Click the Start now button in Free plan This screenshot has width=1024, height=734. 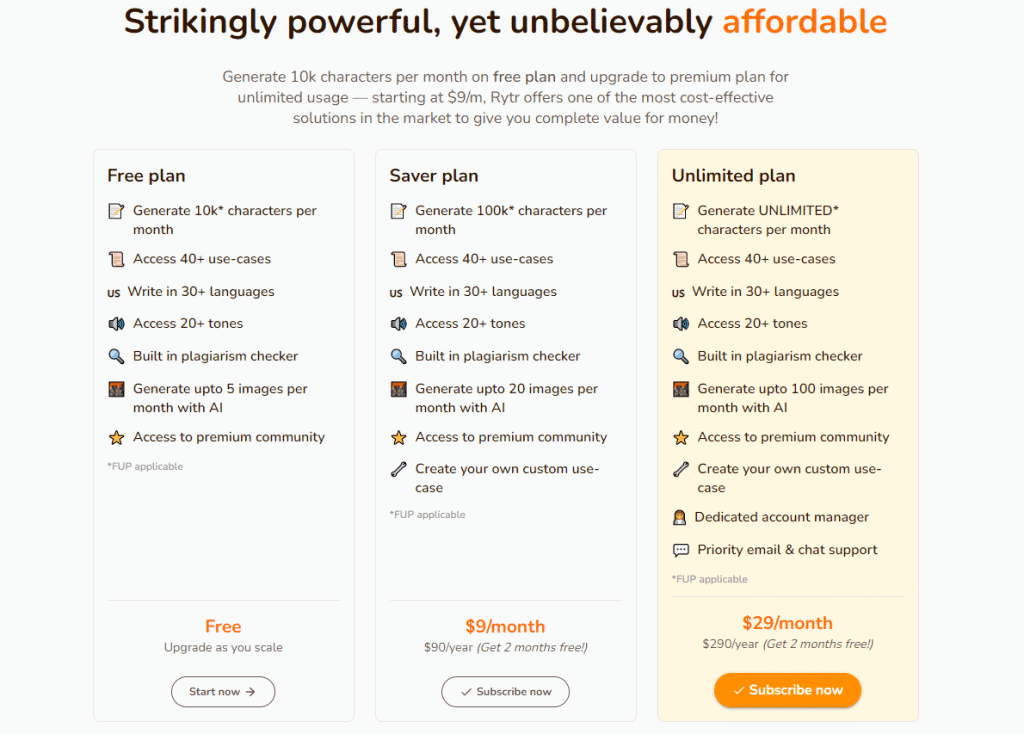[223, 692]
